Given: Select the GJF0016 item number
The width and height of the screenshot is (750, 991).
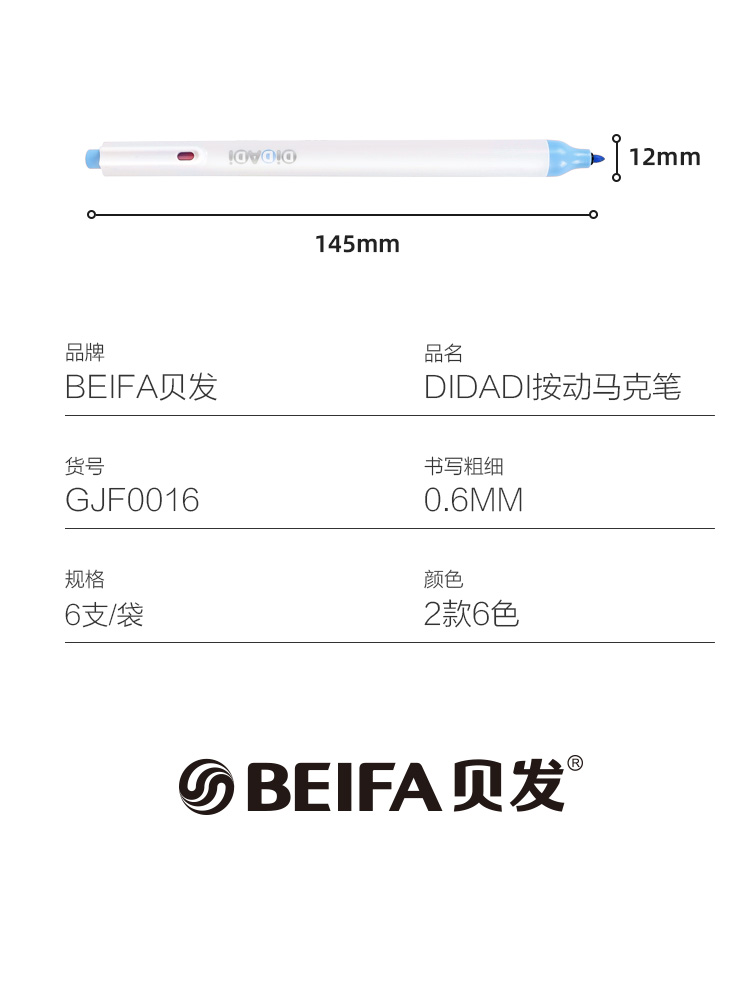Looking at the screenshot, I should coord(132,500).
